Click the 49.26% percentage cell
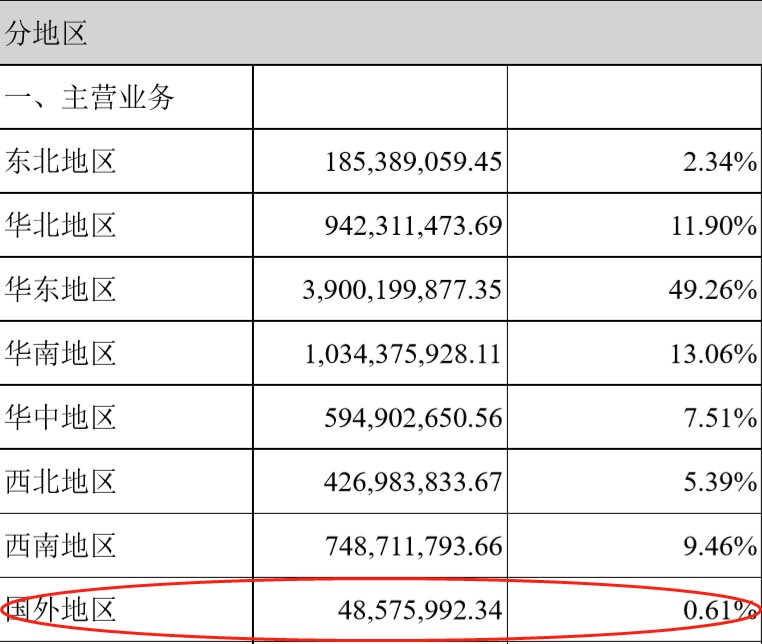Image resolution: width=762 pixels, height=644 pixels. click(712, 290)
